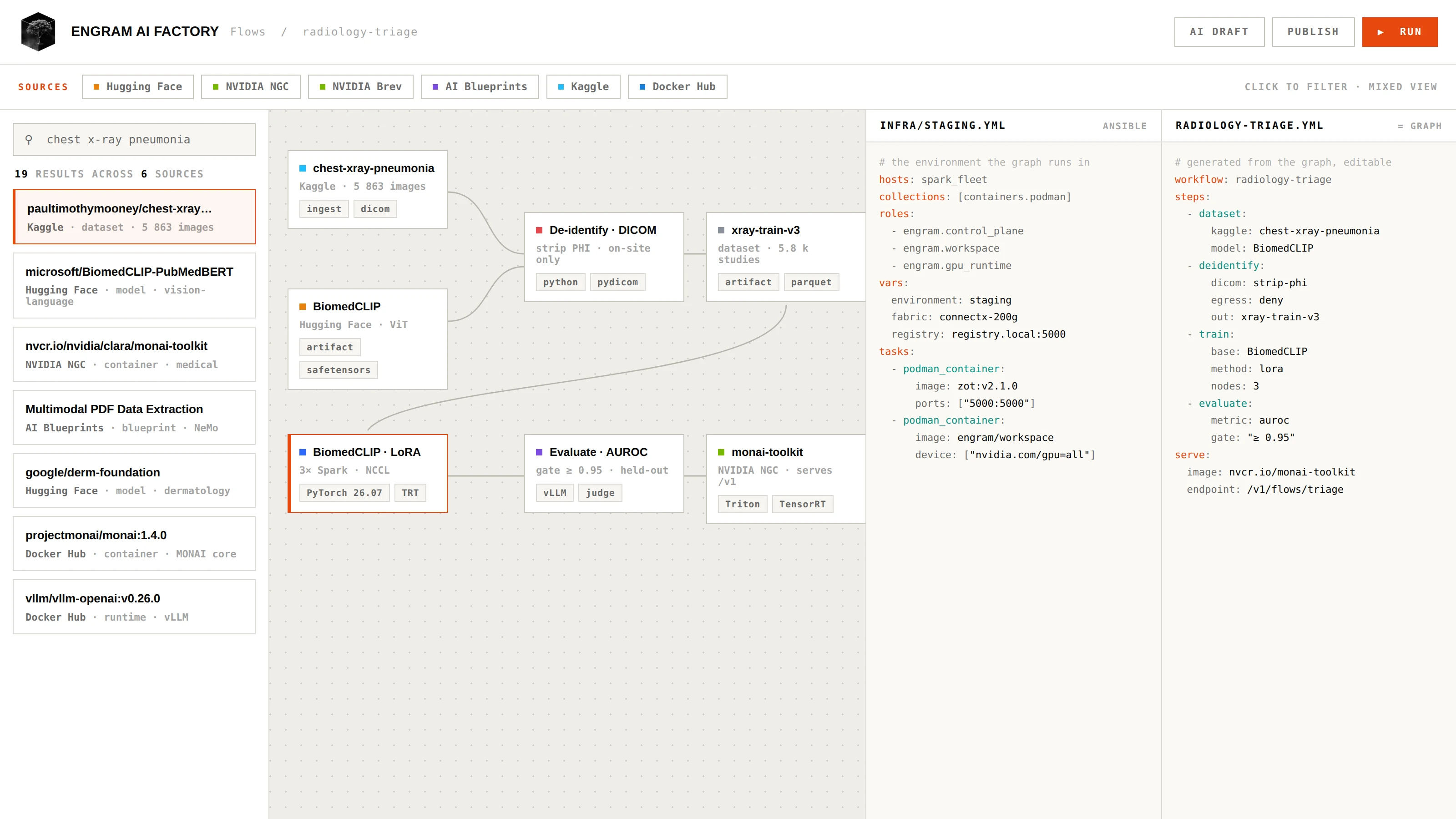Click the orange square on the Hugging Face chip
The height and width of the screenshot is (819, 1456).
pos(96,86)
